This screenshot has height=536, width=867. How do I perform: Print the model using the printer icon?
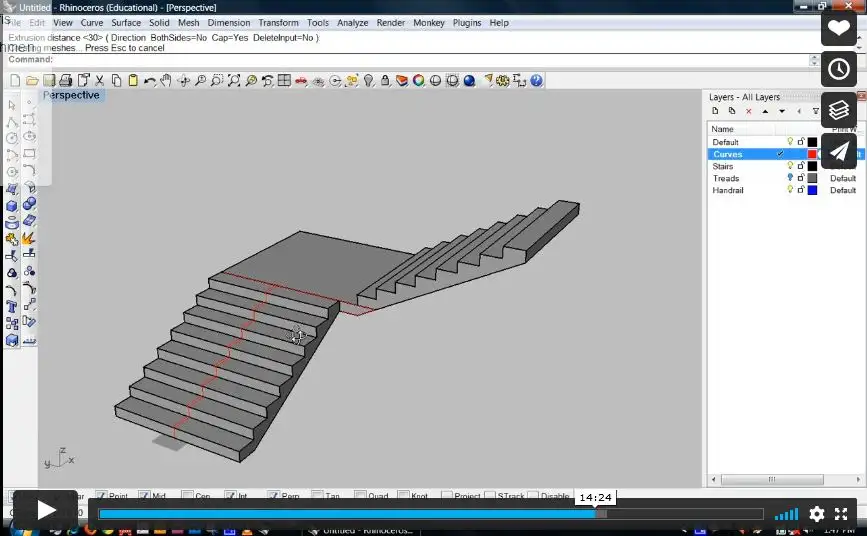coord(66,81)
